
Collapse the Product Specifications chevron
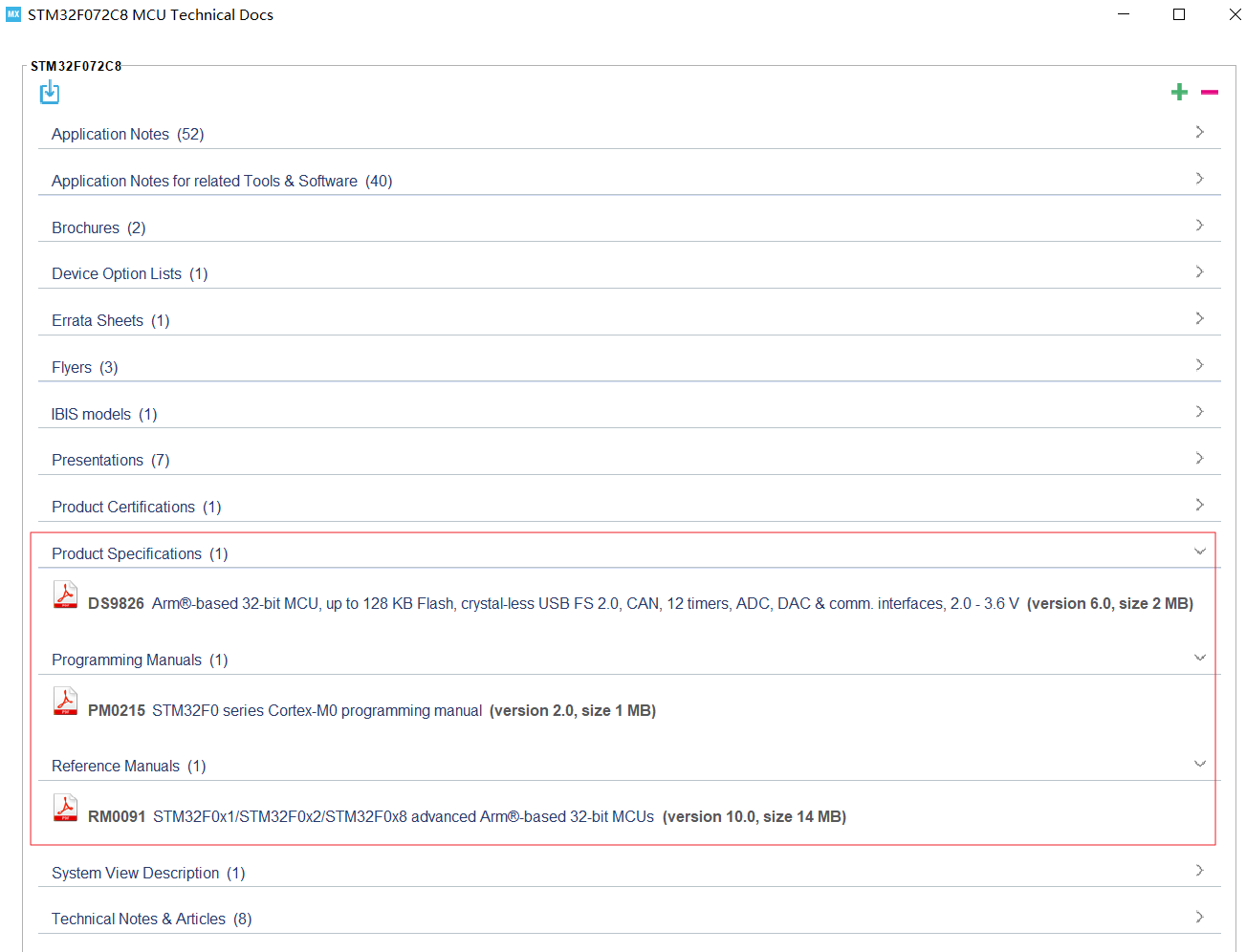coord(1199,552)
